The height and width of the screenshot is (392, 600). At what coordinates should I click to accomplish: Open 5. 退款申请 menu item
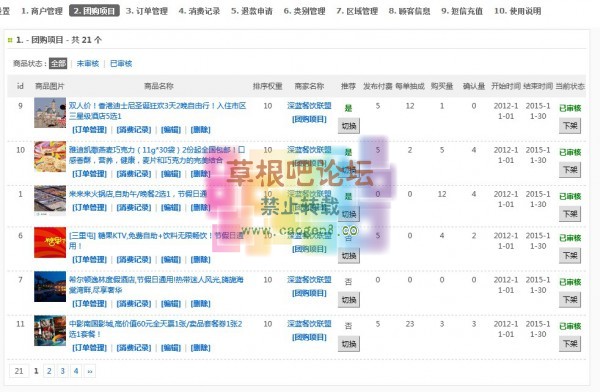252,11
